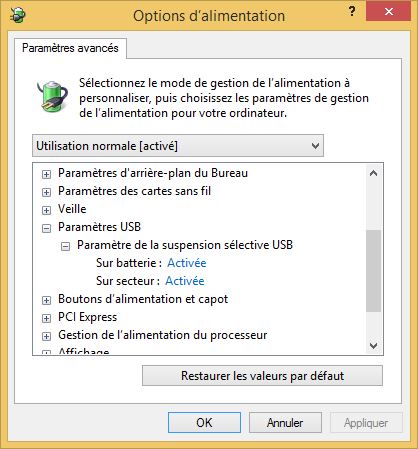Collapse the Paramètres USB node
Viewport: 418px width, 449px height.
pyautogui.click(x=46, y=228)
